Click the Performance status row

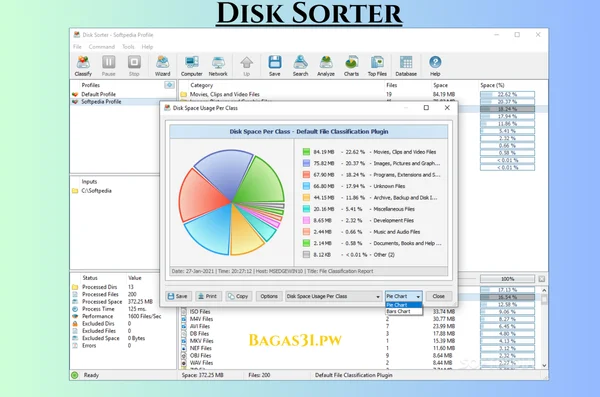pos(116,316)
